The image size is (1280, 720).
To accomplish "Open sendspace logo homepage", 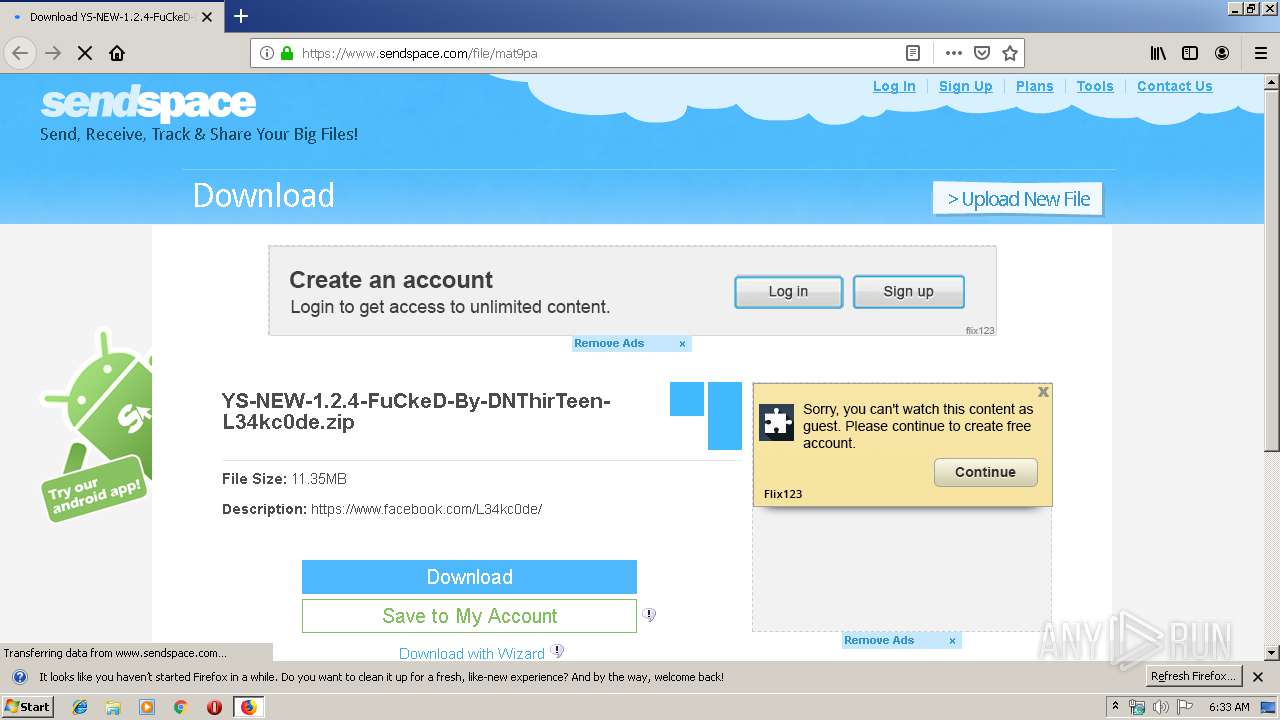I will pos(148,103).
